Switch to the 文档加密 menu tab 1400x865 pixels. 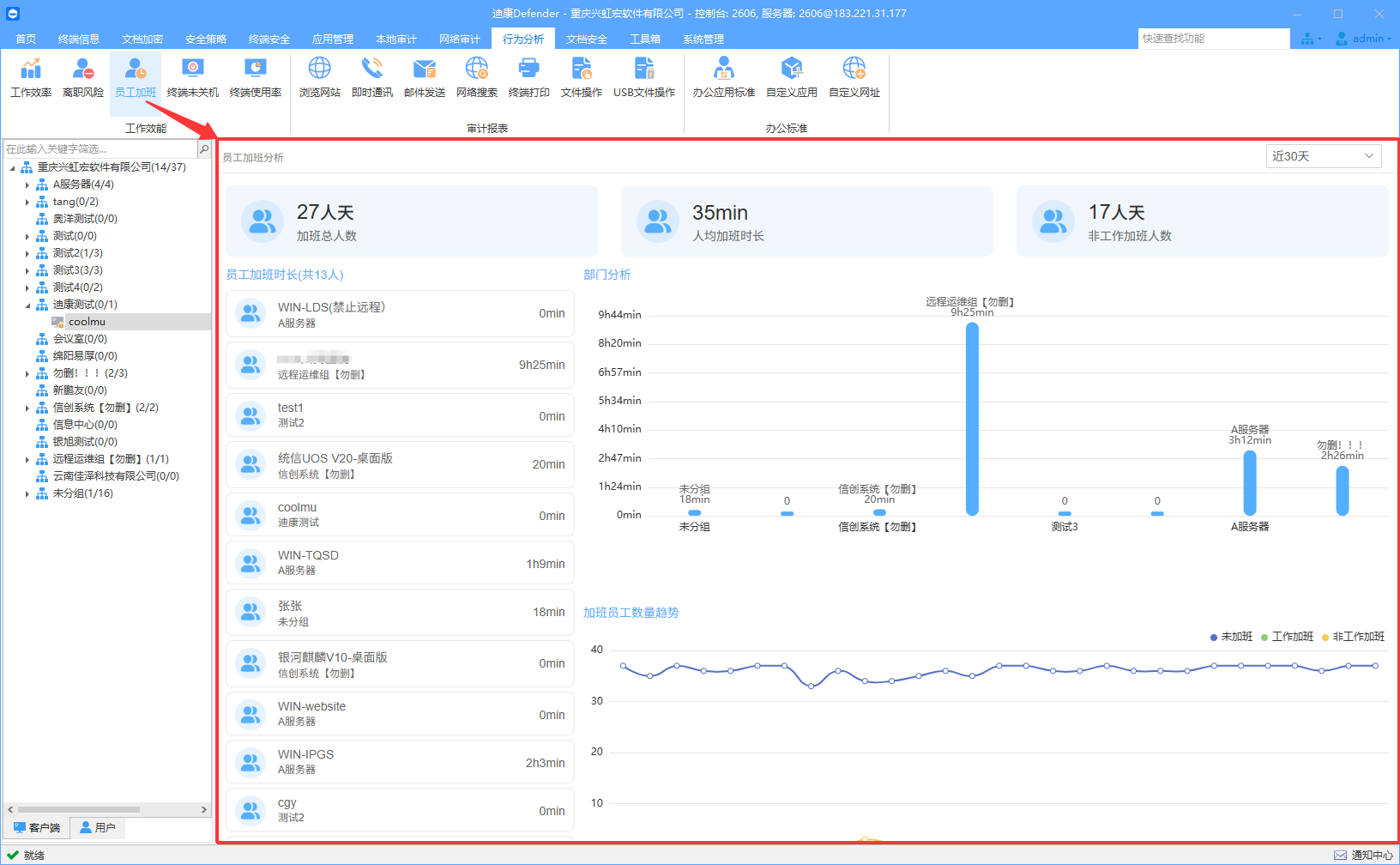click(142, 39)
